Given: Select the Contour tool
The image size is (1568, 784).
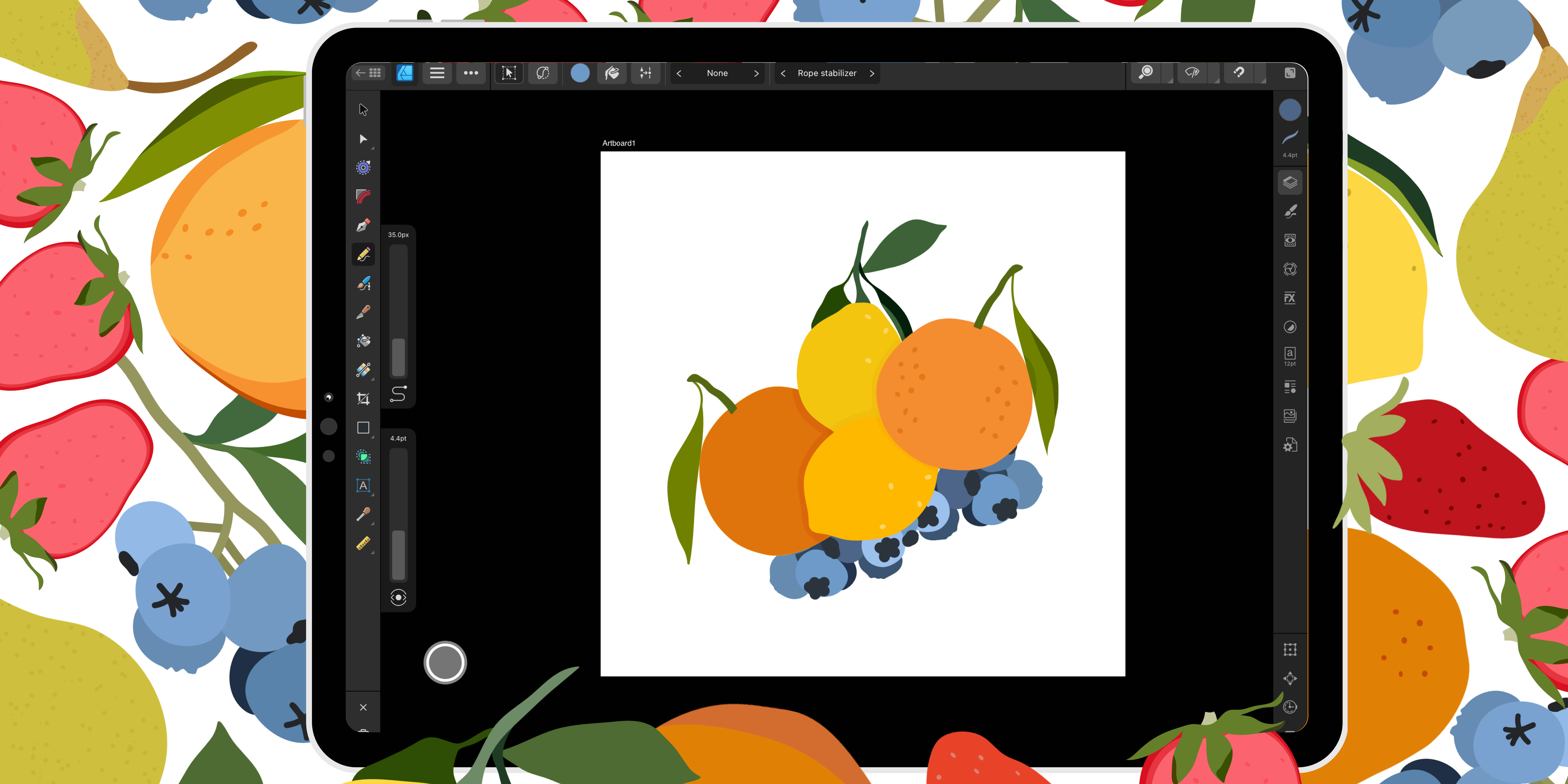Looking at the screenshot, I should click(363, 167).
